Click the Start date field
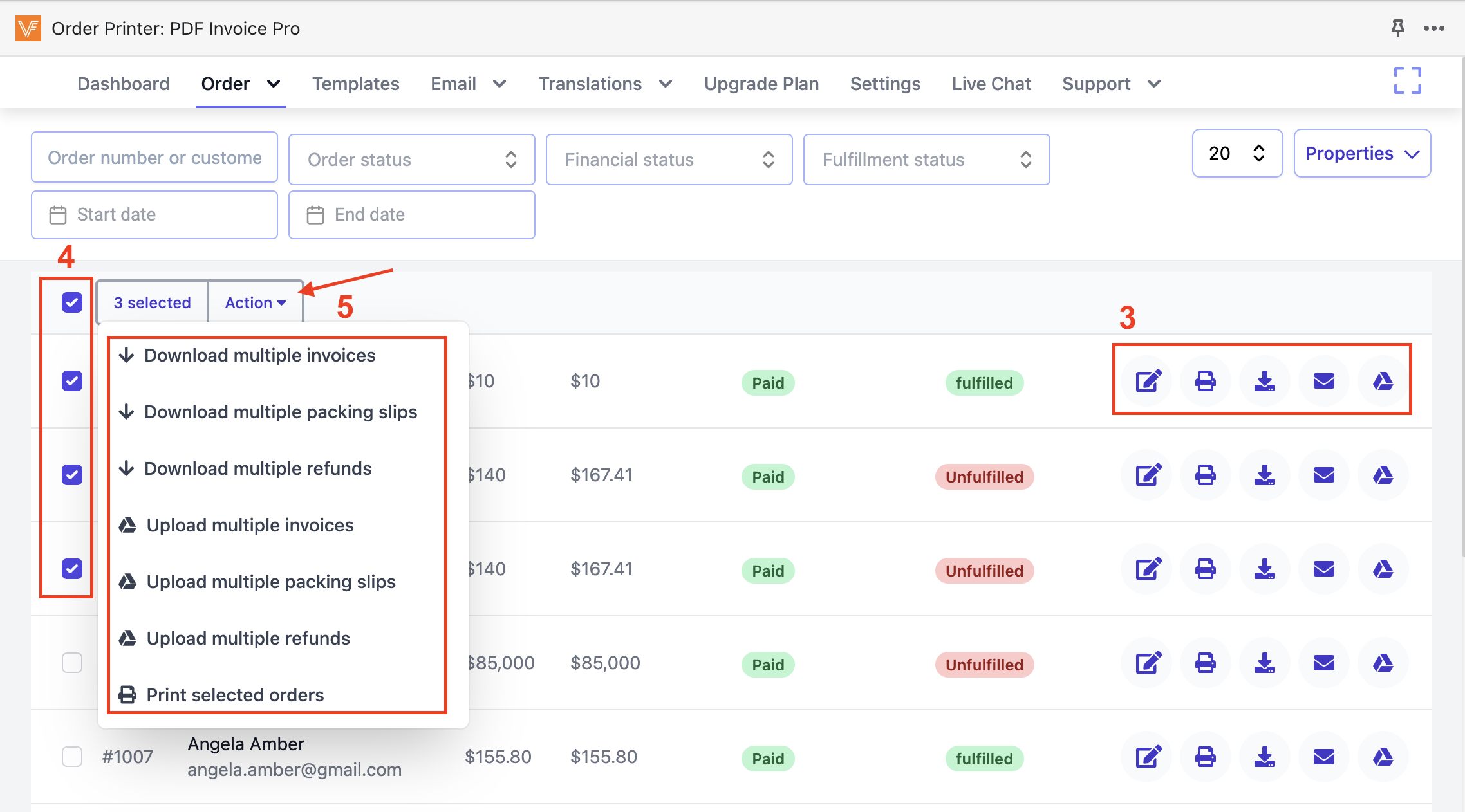1465x812 pixels. 154,215
